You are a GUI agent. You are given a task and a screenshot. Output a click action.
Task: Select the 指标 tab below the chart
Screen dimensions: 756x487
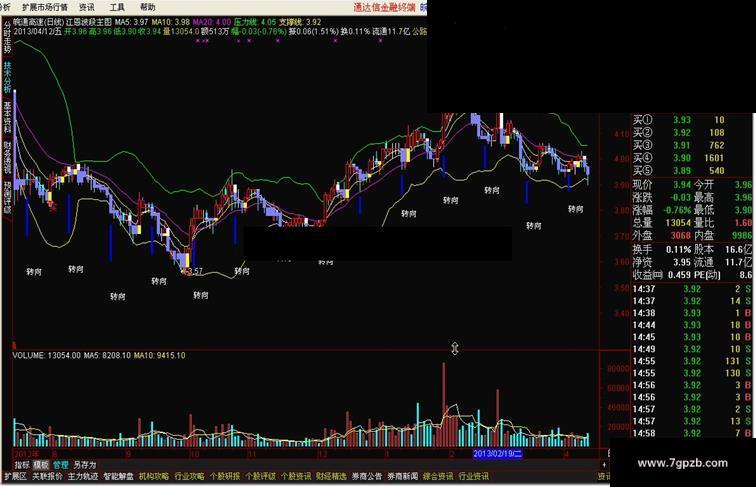click(22, 465)
